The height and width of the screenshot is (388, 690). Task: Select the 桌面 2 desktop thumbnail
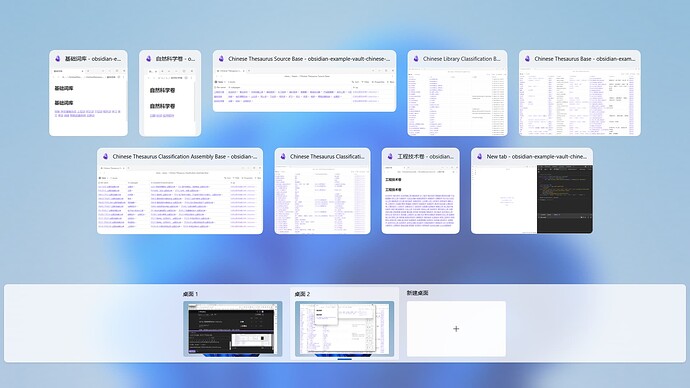tap(345, 329)
